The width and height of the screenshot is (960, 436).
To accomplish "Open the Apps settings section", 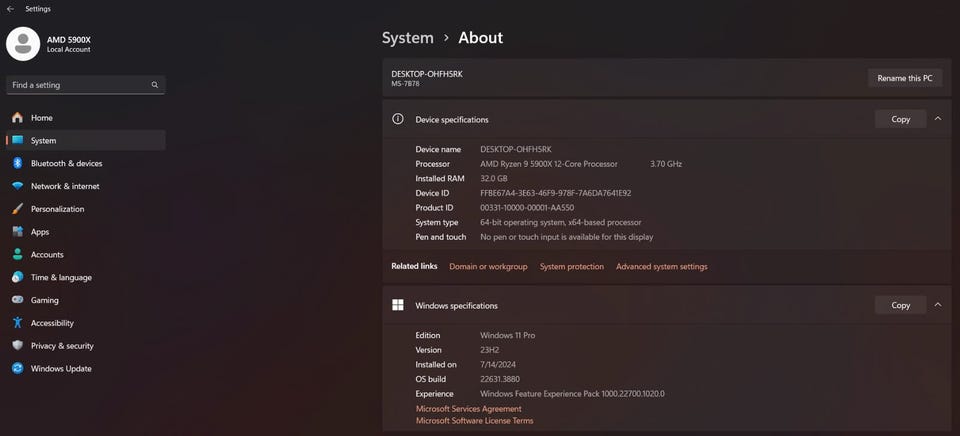I will click(x=40, y=232).
